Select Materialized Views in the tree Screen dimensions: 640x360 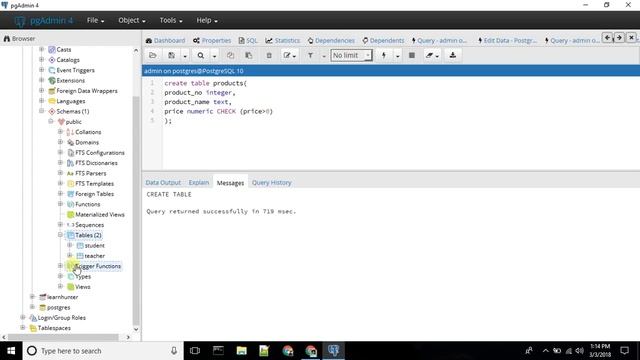point(100,214)
